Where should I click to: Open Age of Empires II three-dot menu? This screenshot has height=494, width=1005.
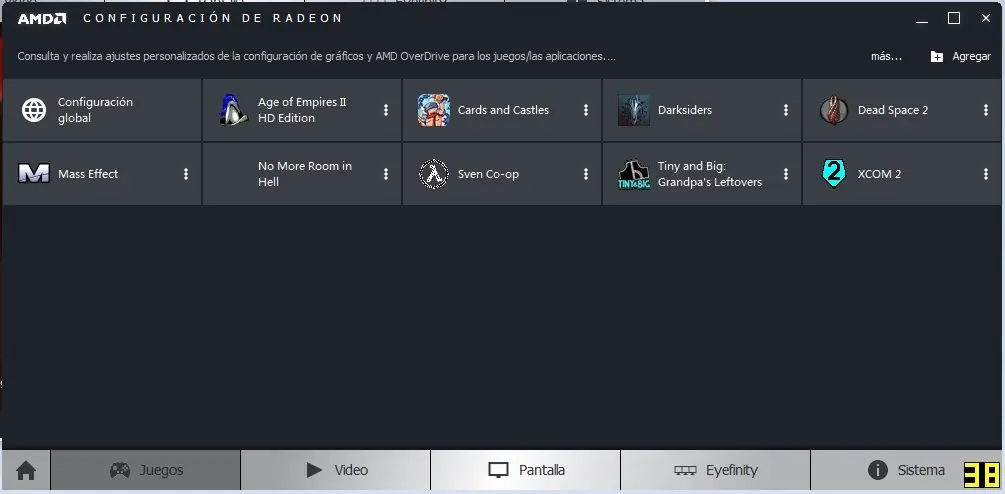coord(386,110)
